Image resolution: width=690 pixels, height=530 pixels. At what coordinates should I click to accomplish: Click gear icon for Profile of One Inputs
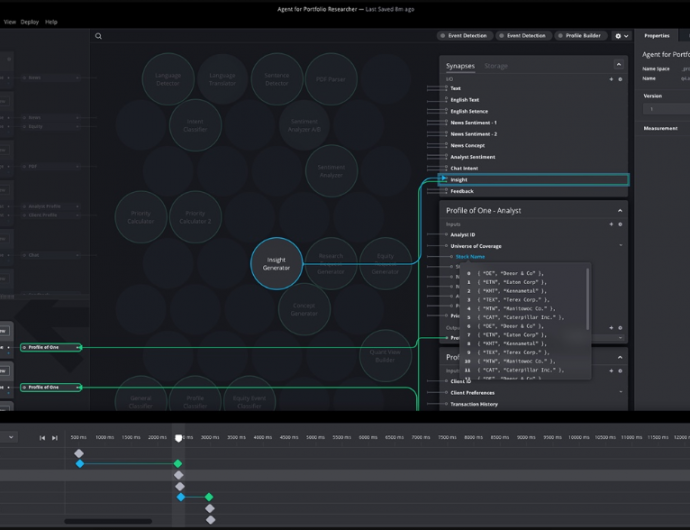click(x=620, y=224)
